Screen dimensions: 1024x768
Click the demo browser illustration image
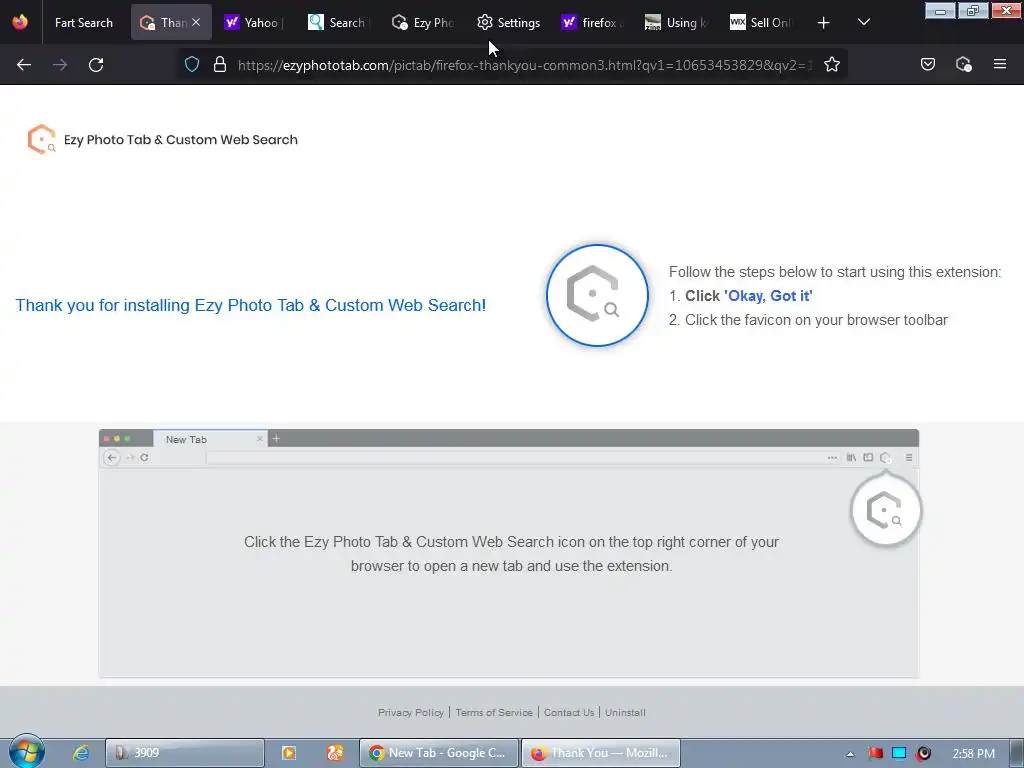coord(509,553)
